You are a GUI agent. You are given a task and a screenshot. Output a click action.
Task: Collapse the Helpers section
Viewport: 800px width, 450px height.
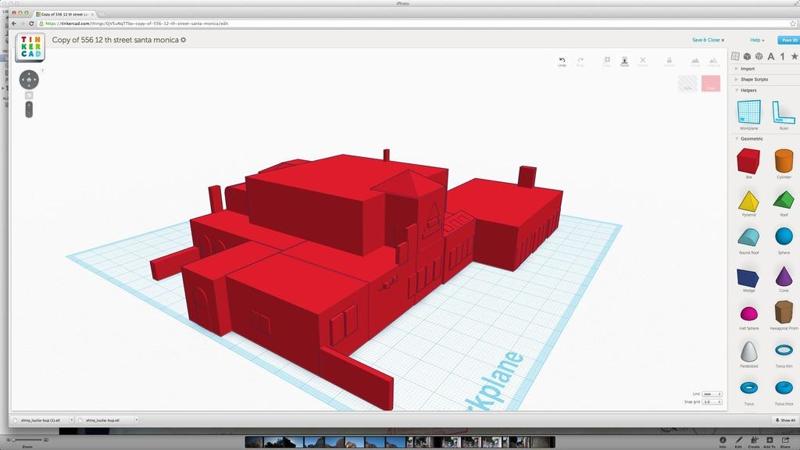click(x=749, y=90)
